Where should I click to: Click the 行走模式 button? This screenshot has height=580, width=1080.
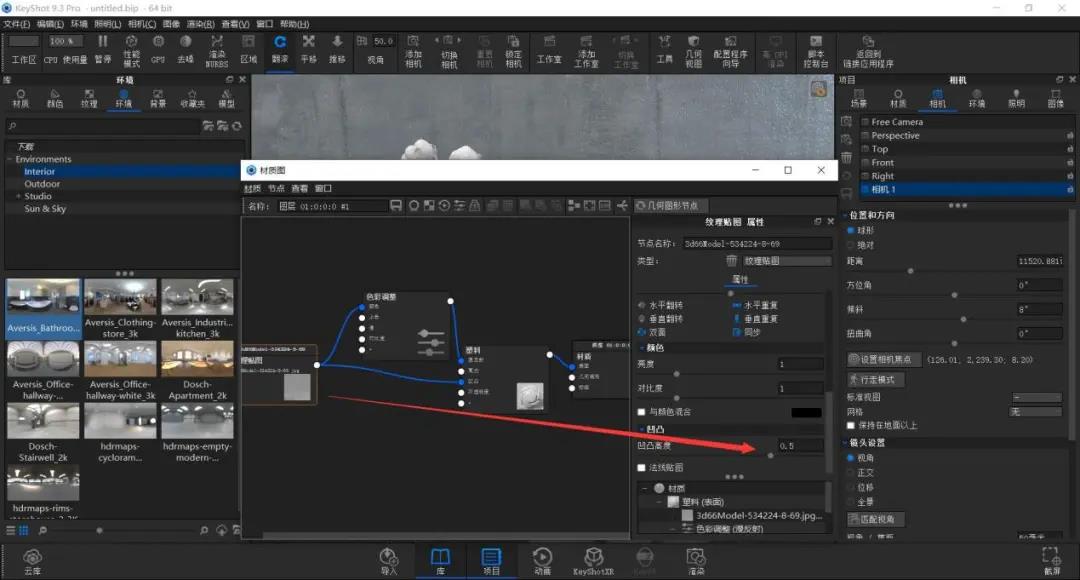[x=875, y=380]
